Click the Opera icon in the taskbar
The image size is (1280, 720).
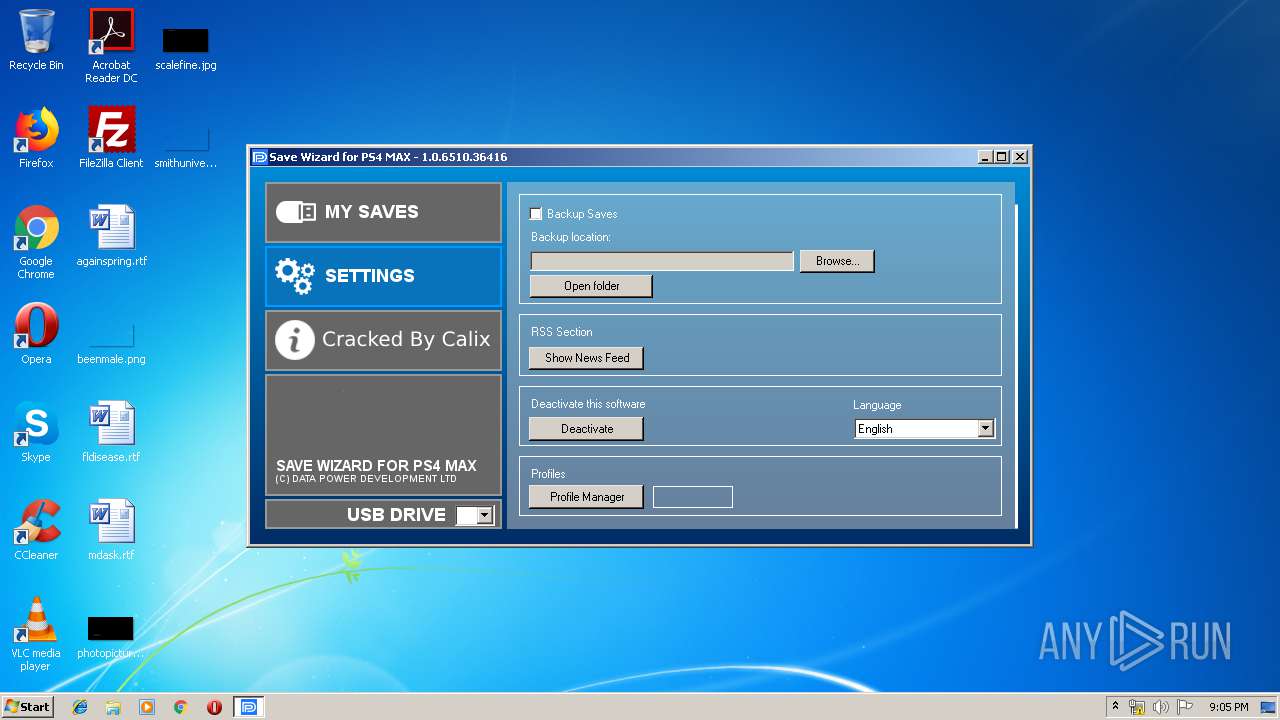coord(214,707)
